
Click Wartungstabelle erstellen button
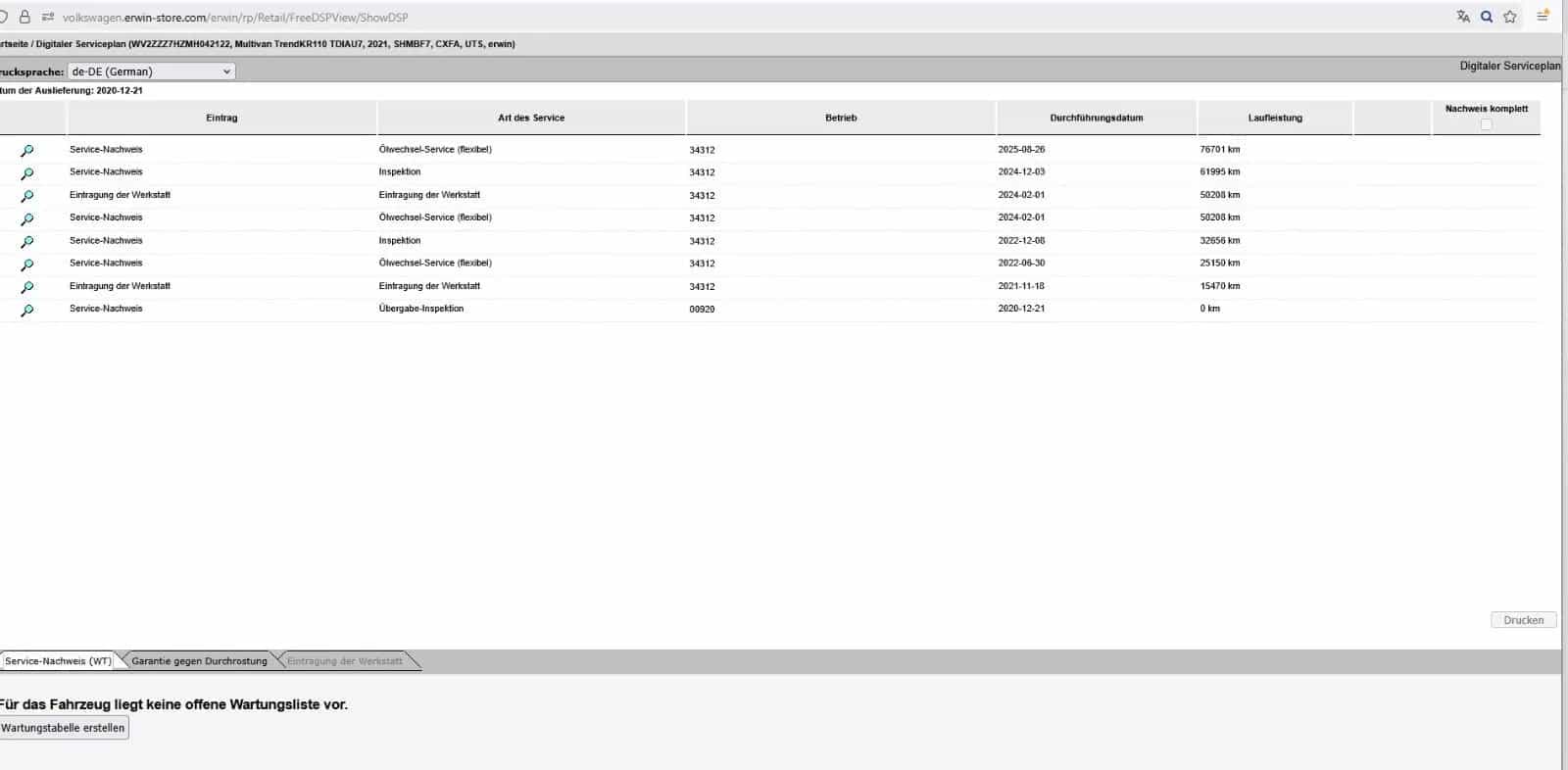pos(64,728)
